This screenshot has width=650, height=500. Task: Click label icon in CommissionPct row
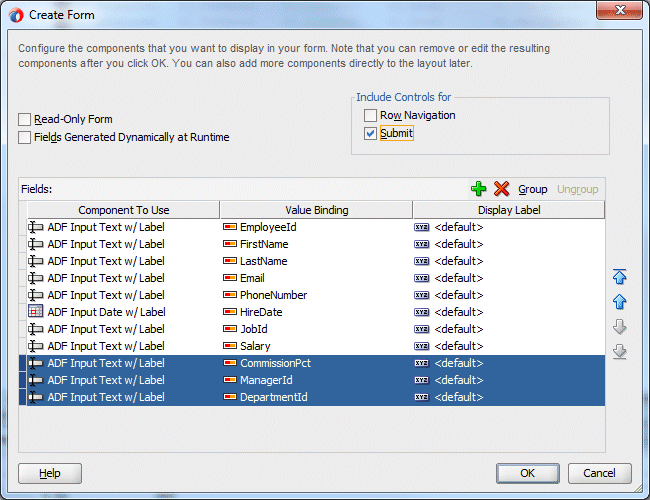[x=422, y=363]
